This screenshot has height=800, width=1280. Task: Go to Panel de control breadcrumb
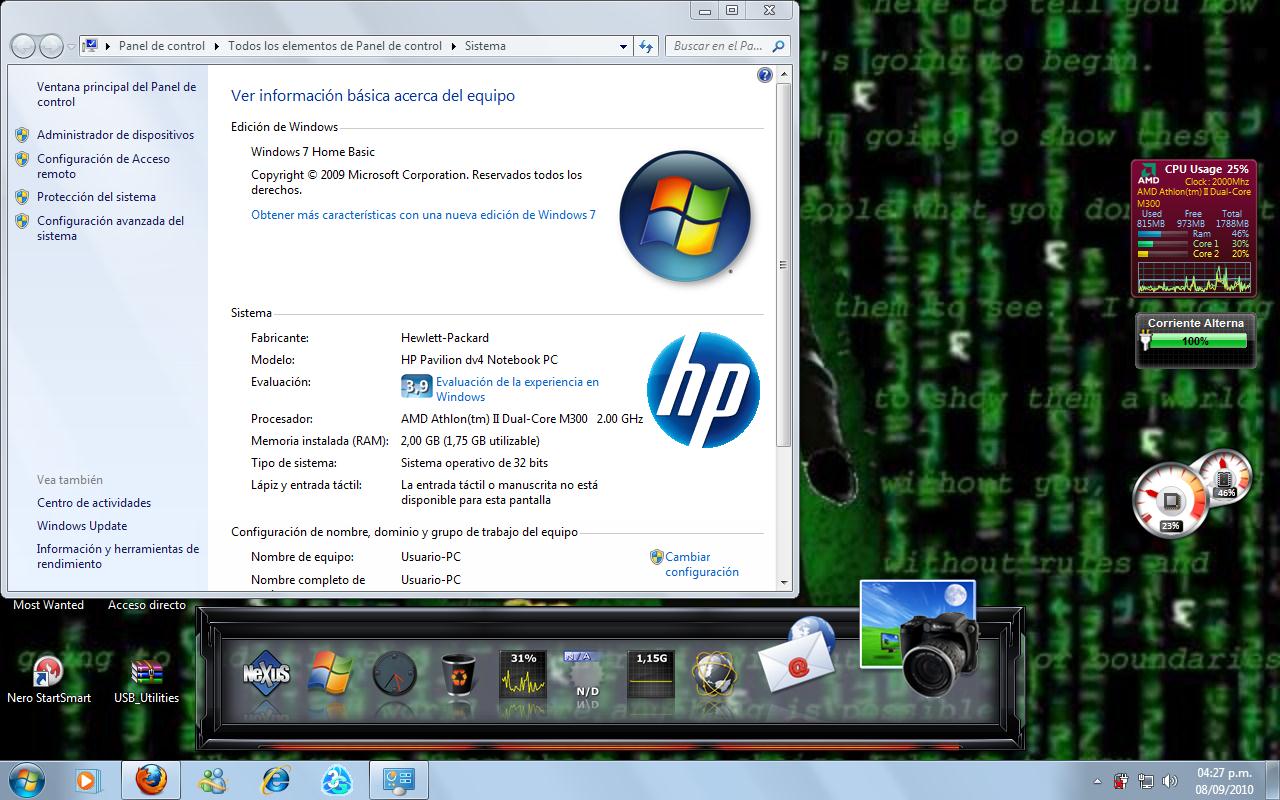coord(162,46)
